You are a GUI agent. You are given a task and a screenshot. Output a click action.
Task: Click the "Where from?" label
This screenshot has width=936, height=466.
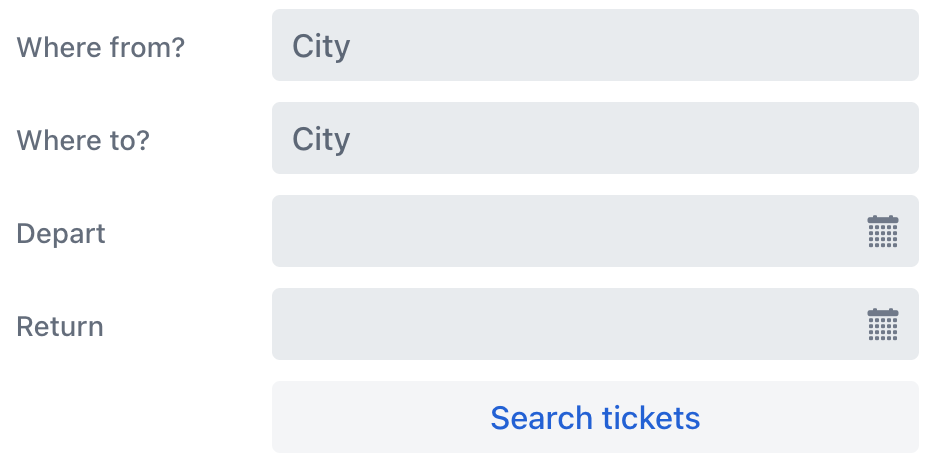click(101, 47)
